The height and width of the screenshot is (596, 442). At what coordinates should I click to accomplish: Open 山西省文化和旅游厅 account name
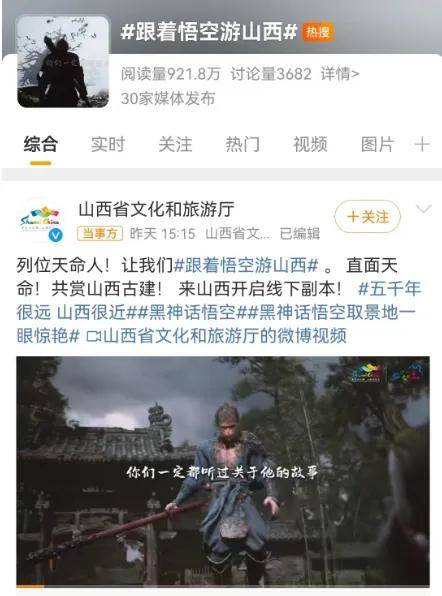[x=156, y=210]
